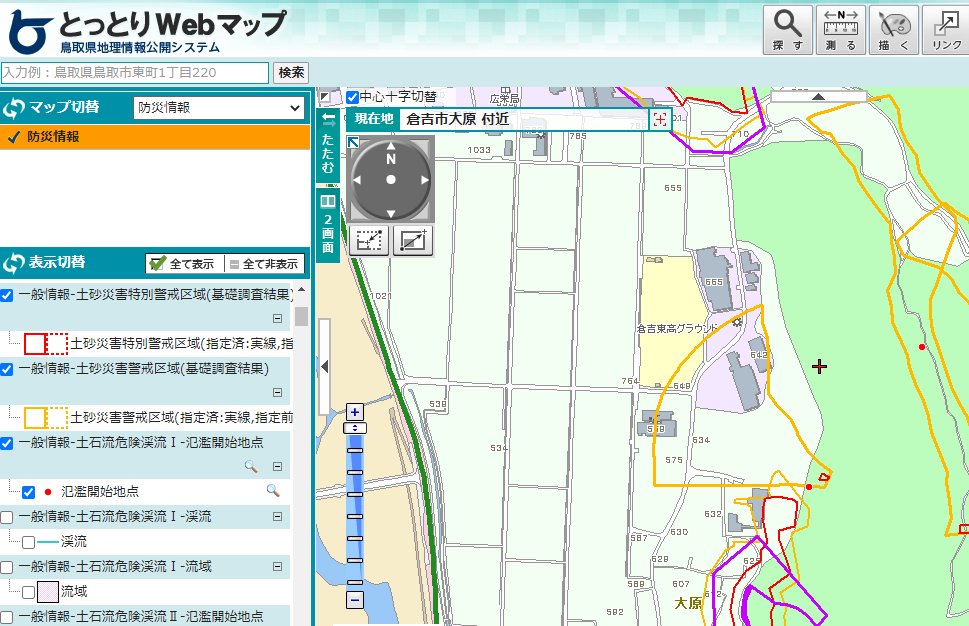Collapse compass panel with corner arrow
This screenshot has width=969, height=626.
tap(353, 142)
